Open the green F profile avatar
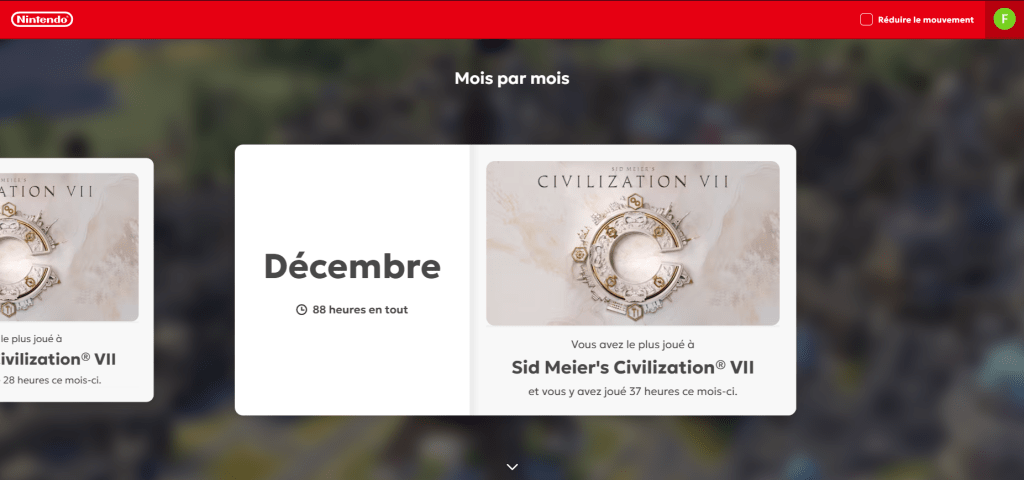Viewport: 1024px width, 480px height. tap(1004, 19)
